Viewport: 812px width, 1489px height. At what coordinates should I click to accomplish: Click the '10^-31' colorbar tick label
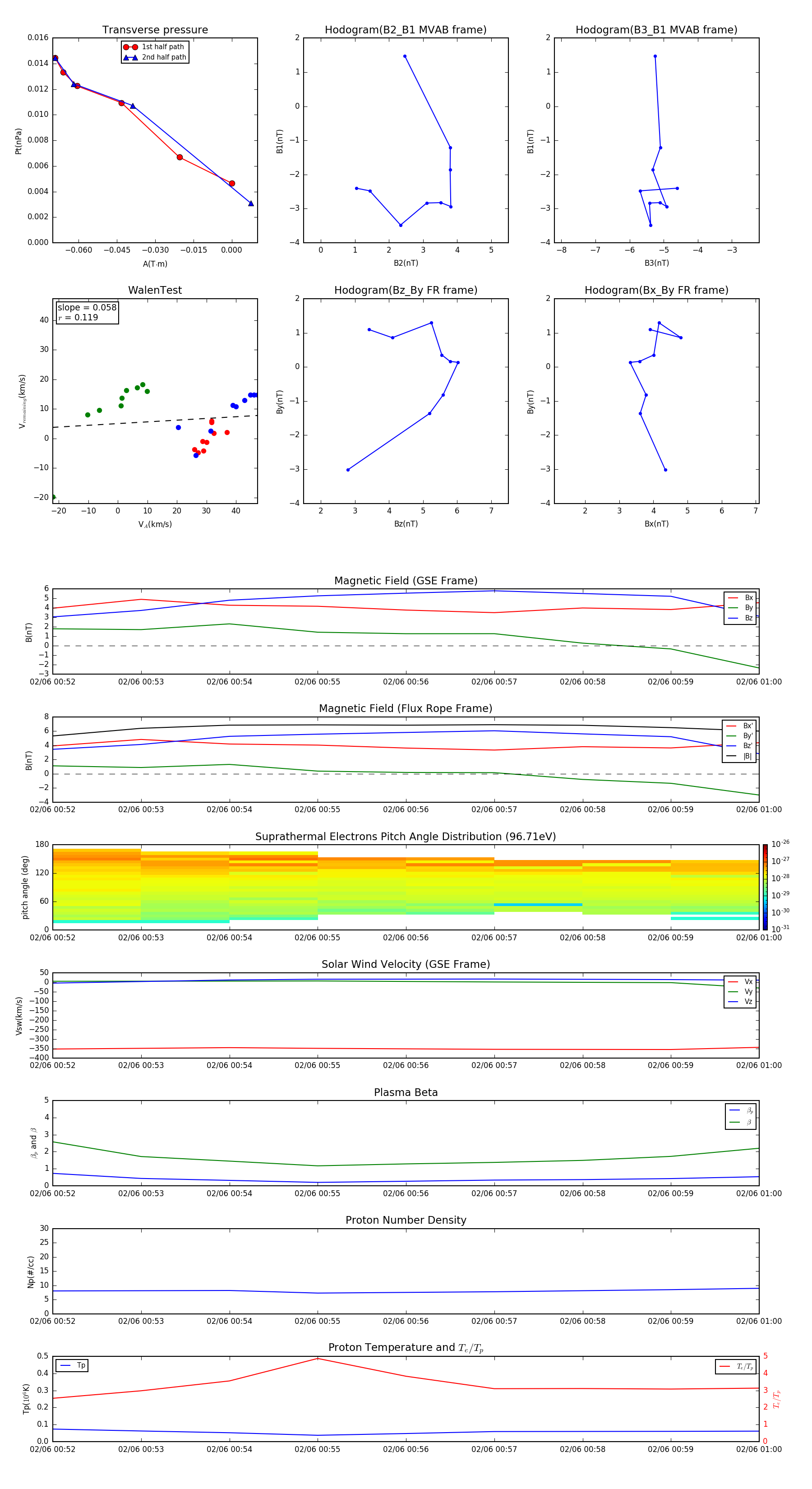click(x=780, y=929)
